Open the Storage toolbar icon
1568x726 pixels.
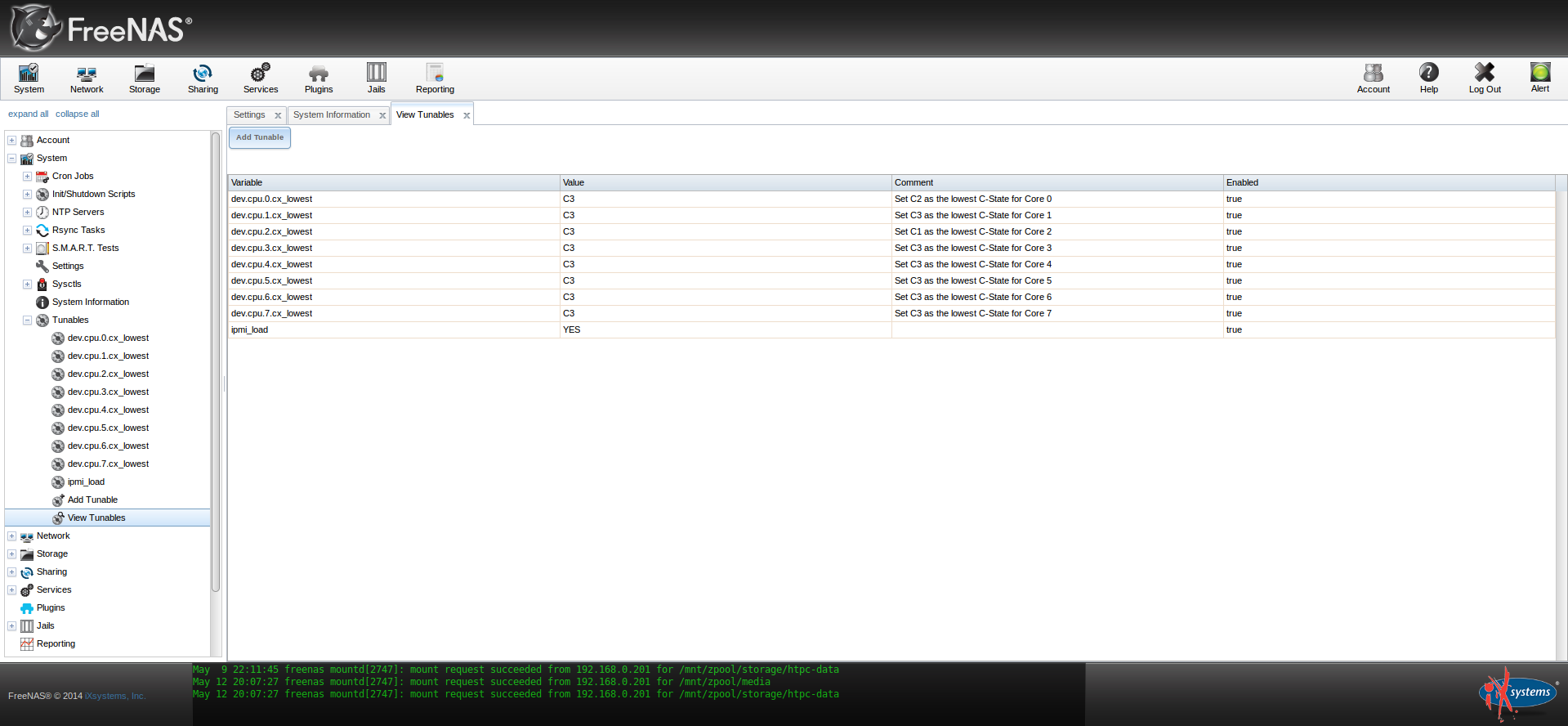pyautogui.click(x=145, y=78)
